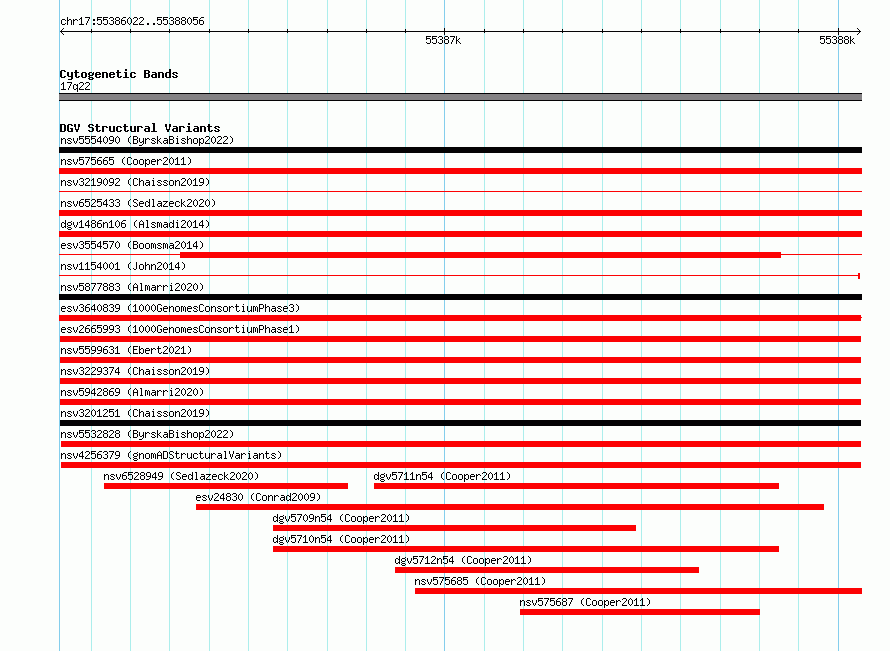The image size is (890, 651).
Task: Click the nsv5554090 (ByrskaBishop2022) variant label
Action: click(x=147, y=140)
